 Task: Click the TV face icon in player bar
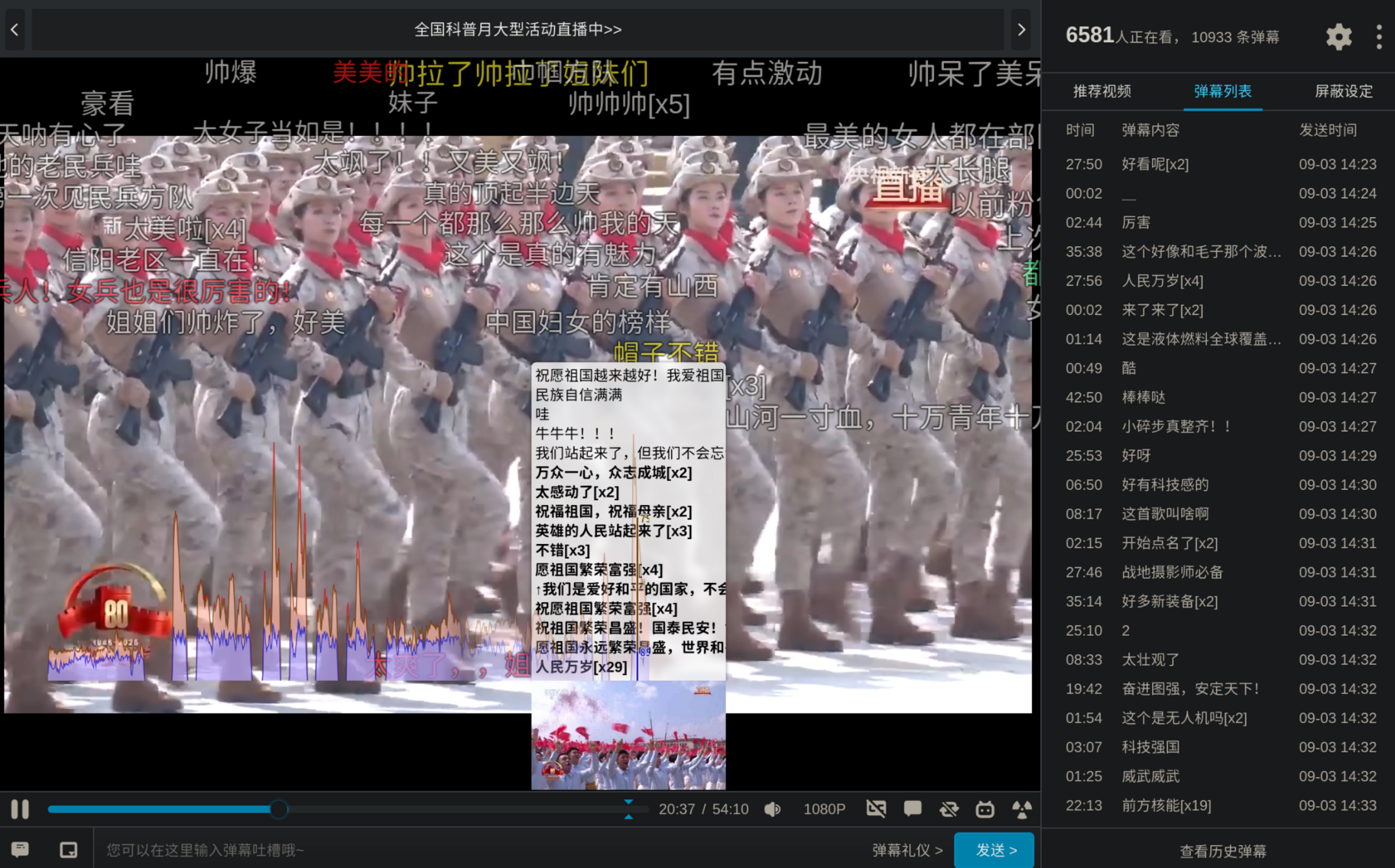coord(985,809)
